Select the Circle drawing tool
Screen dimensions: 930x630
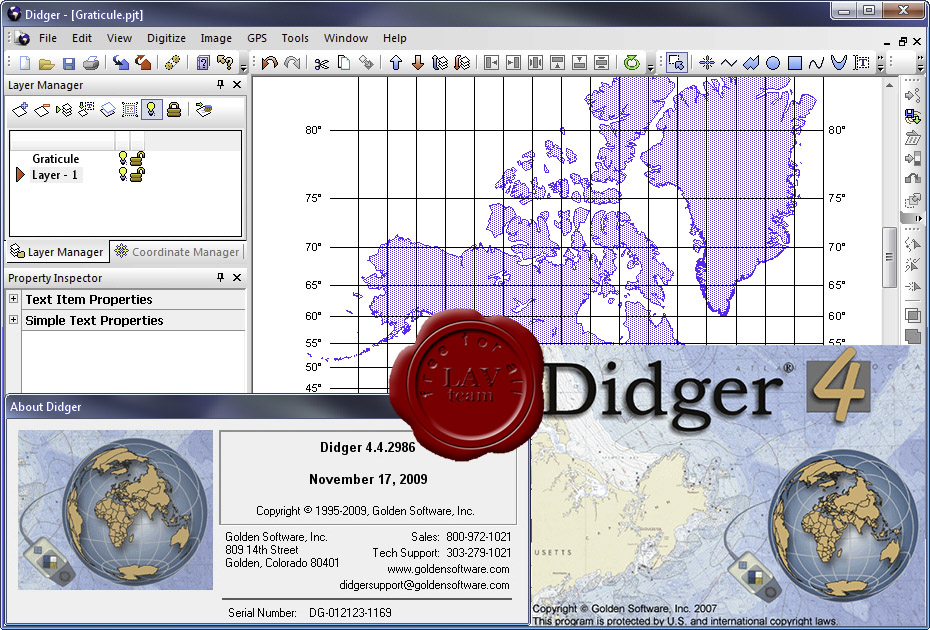tap(773, 63)
